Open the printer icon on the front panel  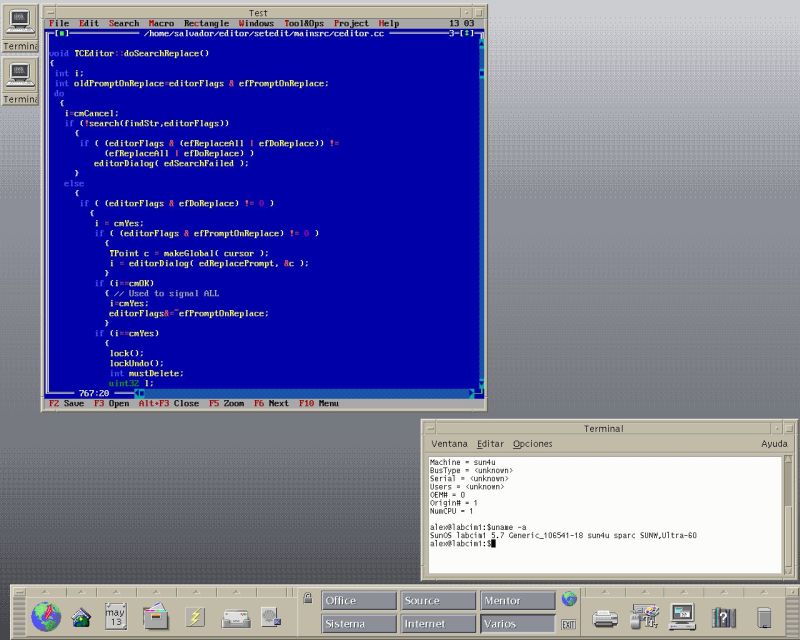pos(605,618)
